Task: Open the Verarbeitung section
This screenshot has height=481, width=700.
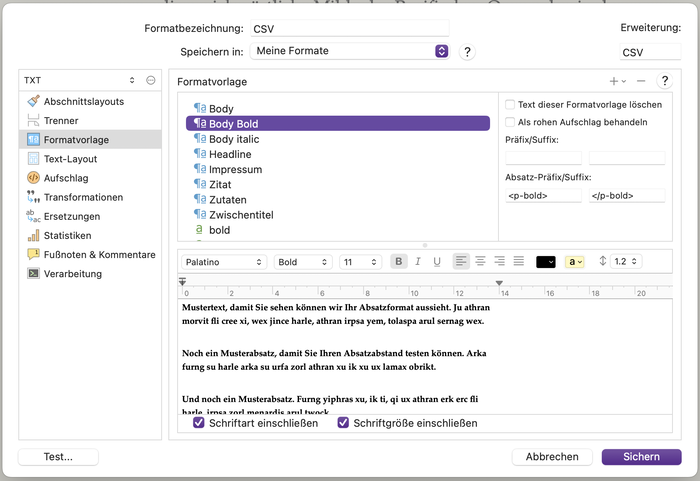Action: click(90, 274)
